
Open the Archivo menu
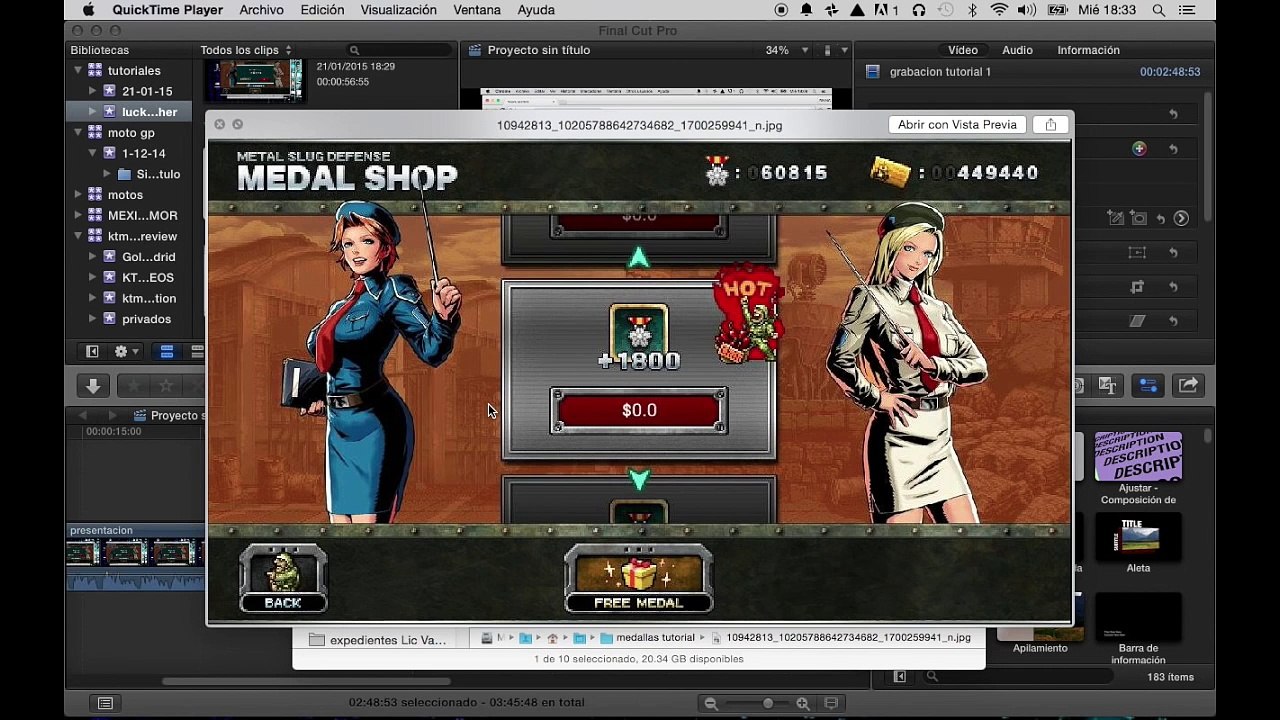pyautogui.click(x=260, y=10)
